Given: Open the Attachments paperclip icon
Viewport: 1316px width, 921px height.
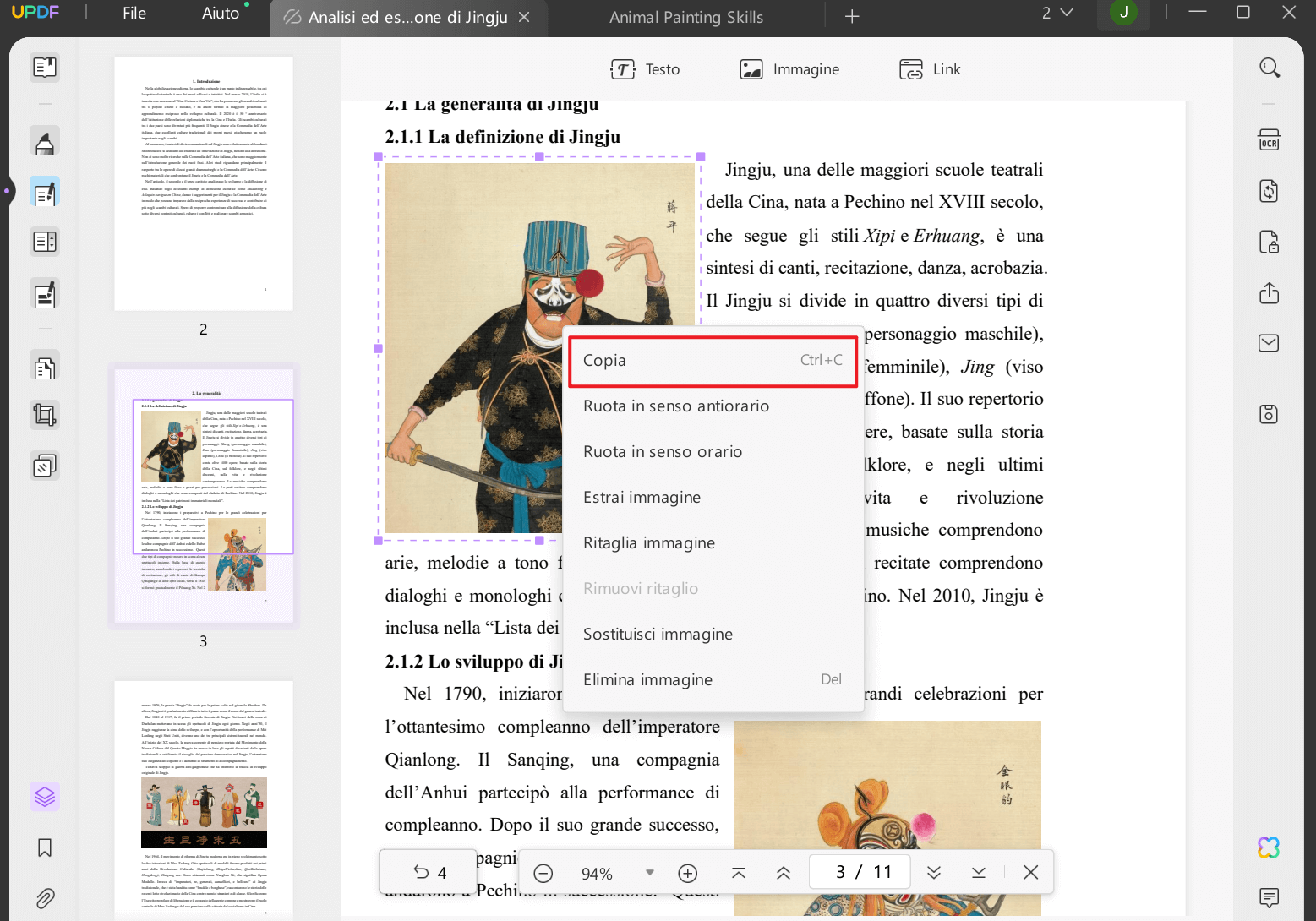Looking at the screenshot, I should coord(45,897).
